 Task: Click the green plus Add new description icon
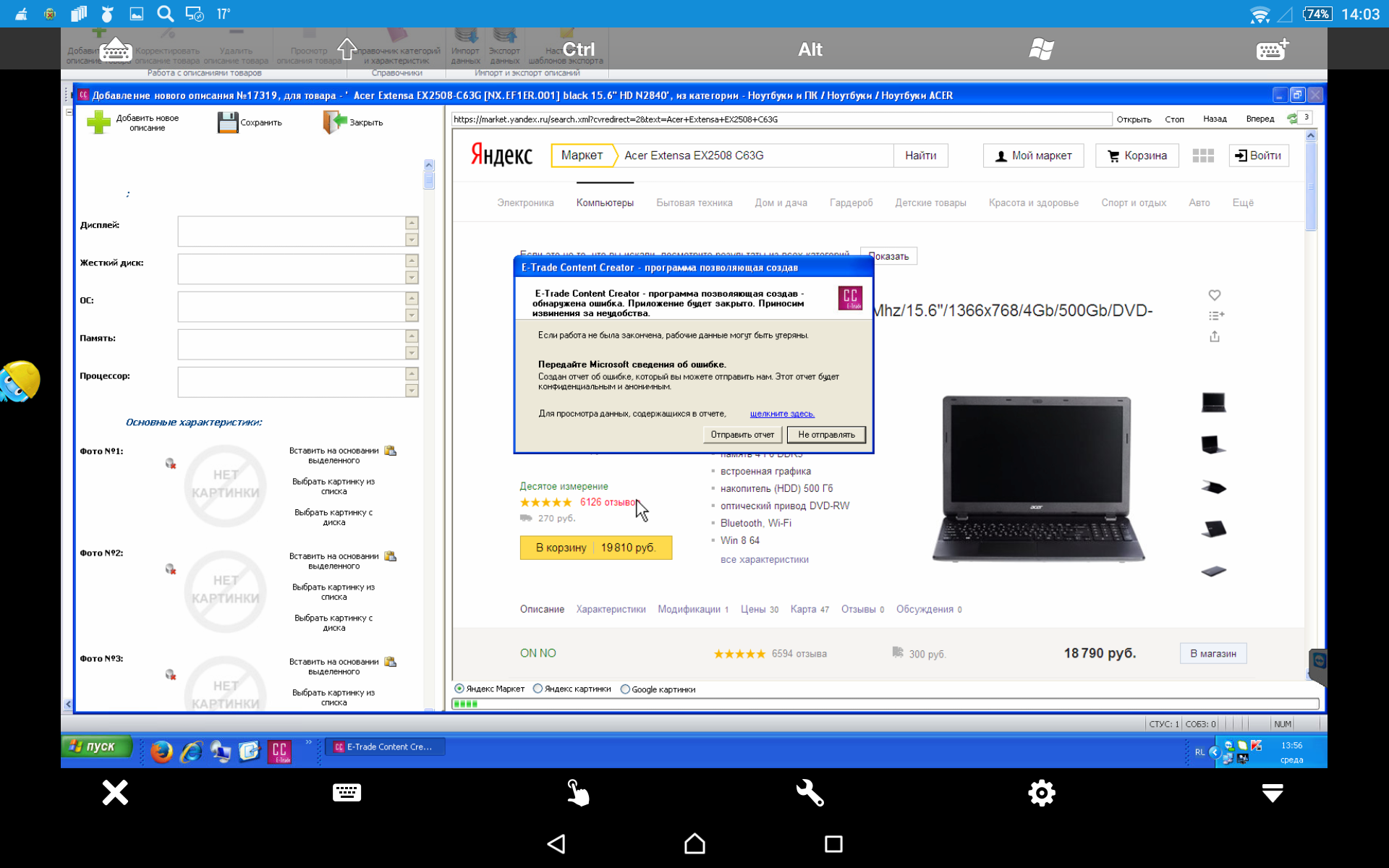pos(98,123)
